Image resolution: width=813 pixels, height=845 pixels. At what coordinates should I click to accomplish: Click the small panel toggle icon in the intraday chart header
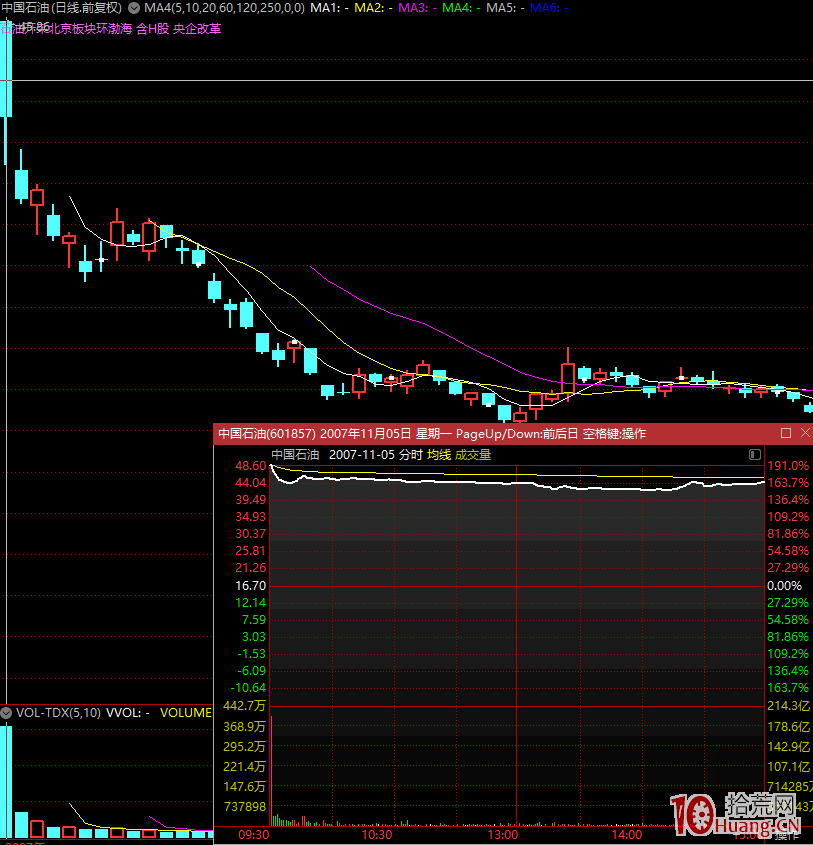754,454
